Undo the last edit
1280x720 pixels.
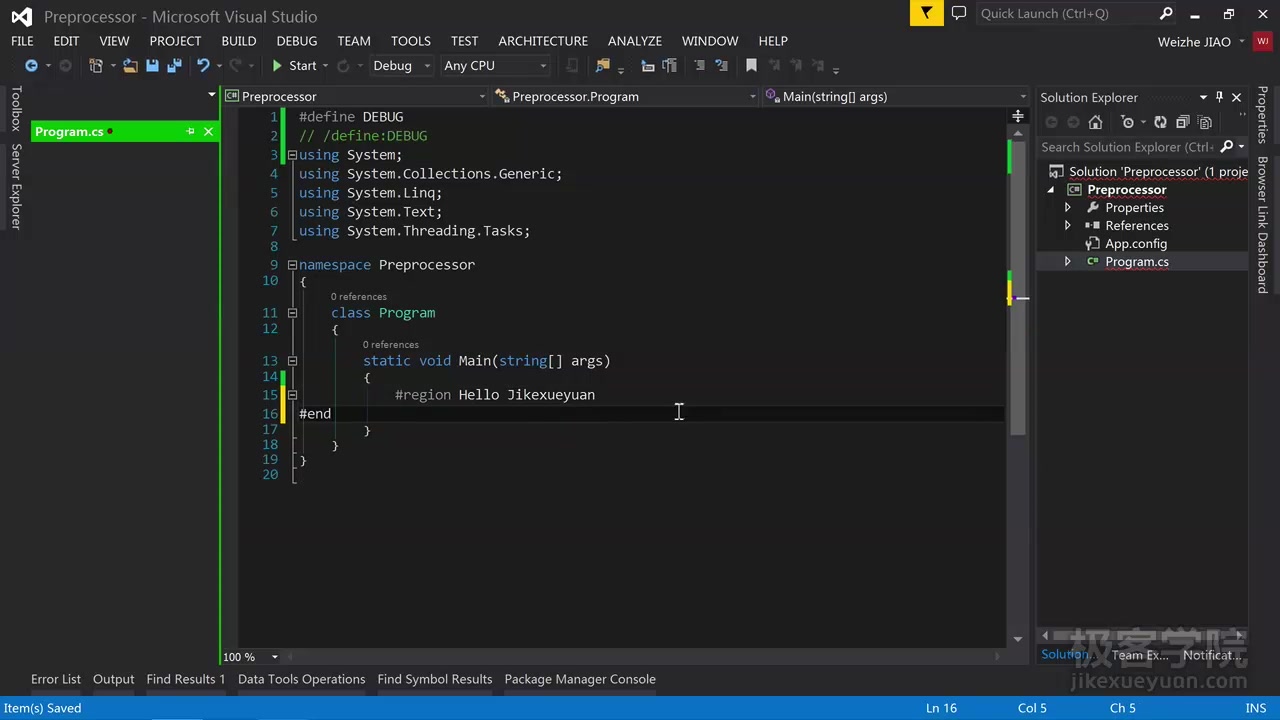click(x=203, y=66)
